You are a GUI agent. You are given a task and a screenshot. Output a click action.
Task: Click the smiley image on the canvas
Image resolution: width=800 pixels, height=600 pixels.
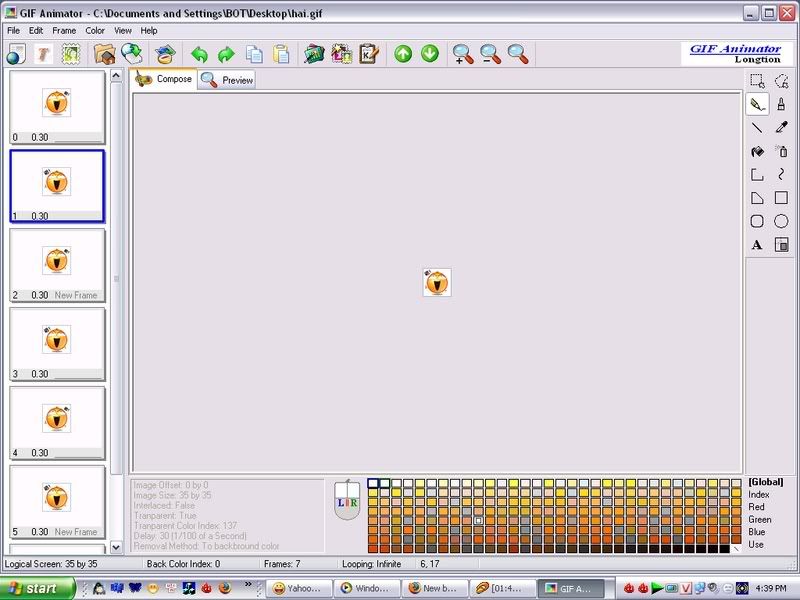[x=437, y=282]
